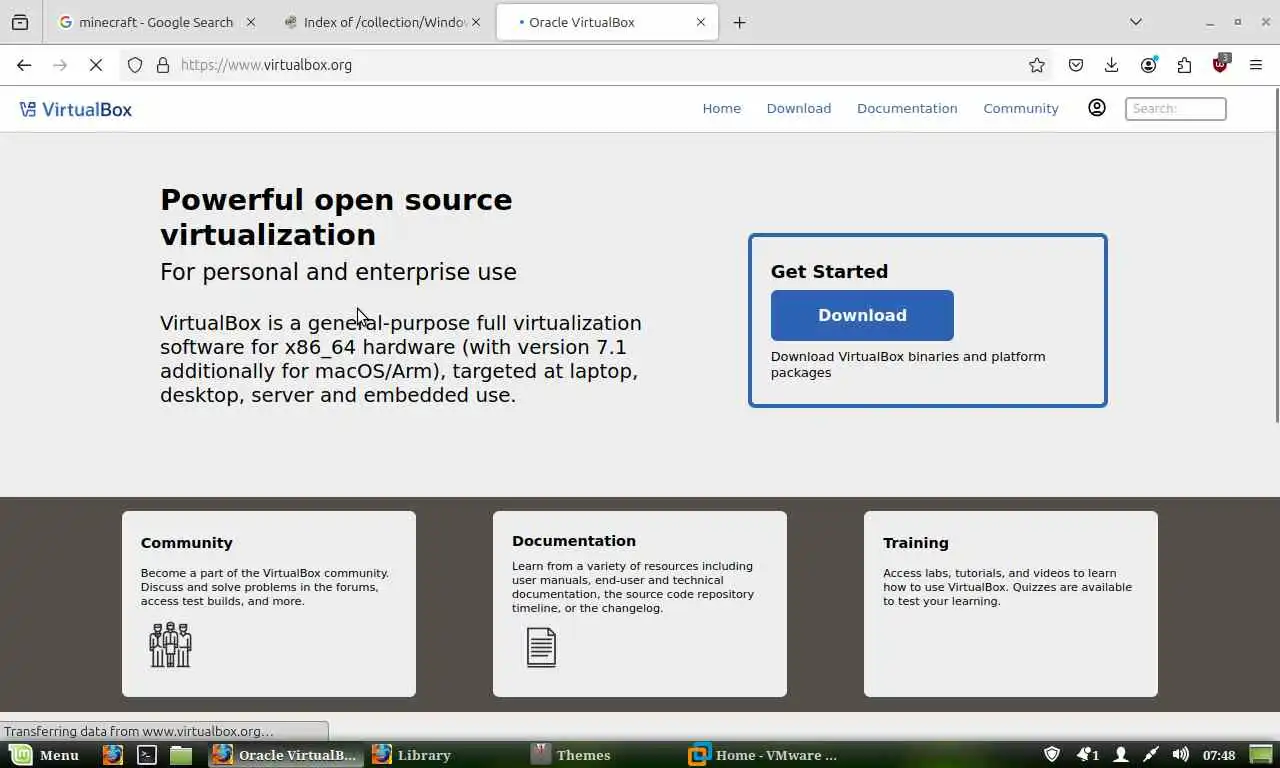Click Oracle VirtualBox taskbar window button
1280x768 pixels.
coord(286,755)
